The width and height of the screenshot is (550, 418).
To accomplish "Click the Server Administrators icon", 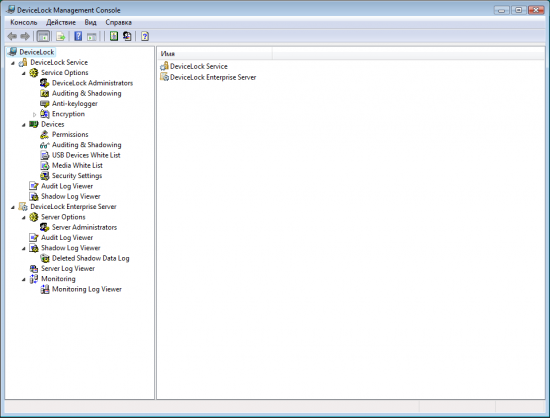I will tap(45, 227).
